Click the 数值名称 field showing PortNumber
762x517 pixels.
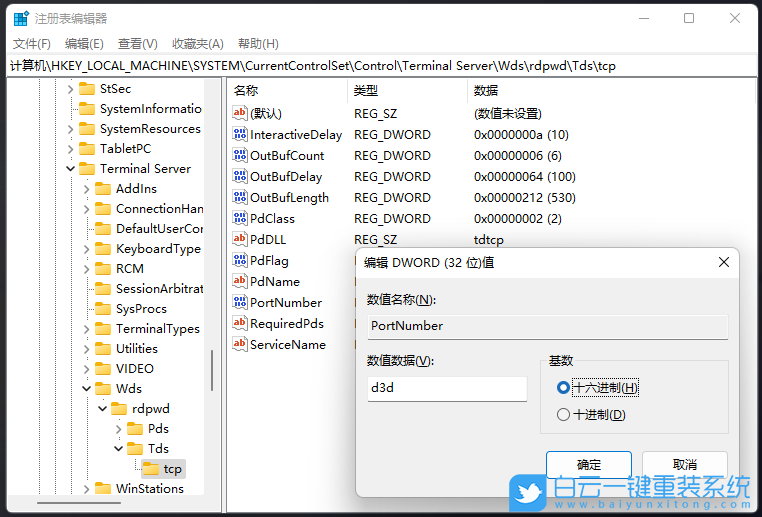(548, 326)
